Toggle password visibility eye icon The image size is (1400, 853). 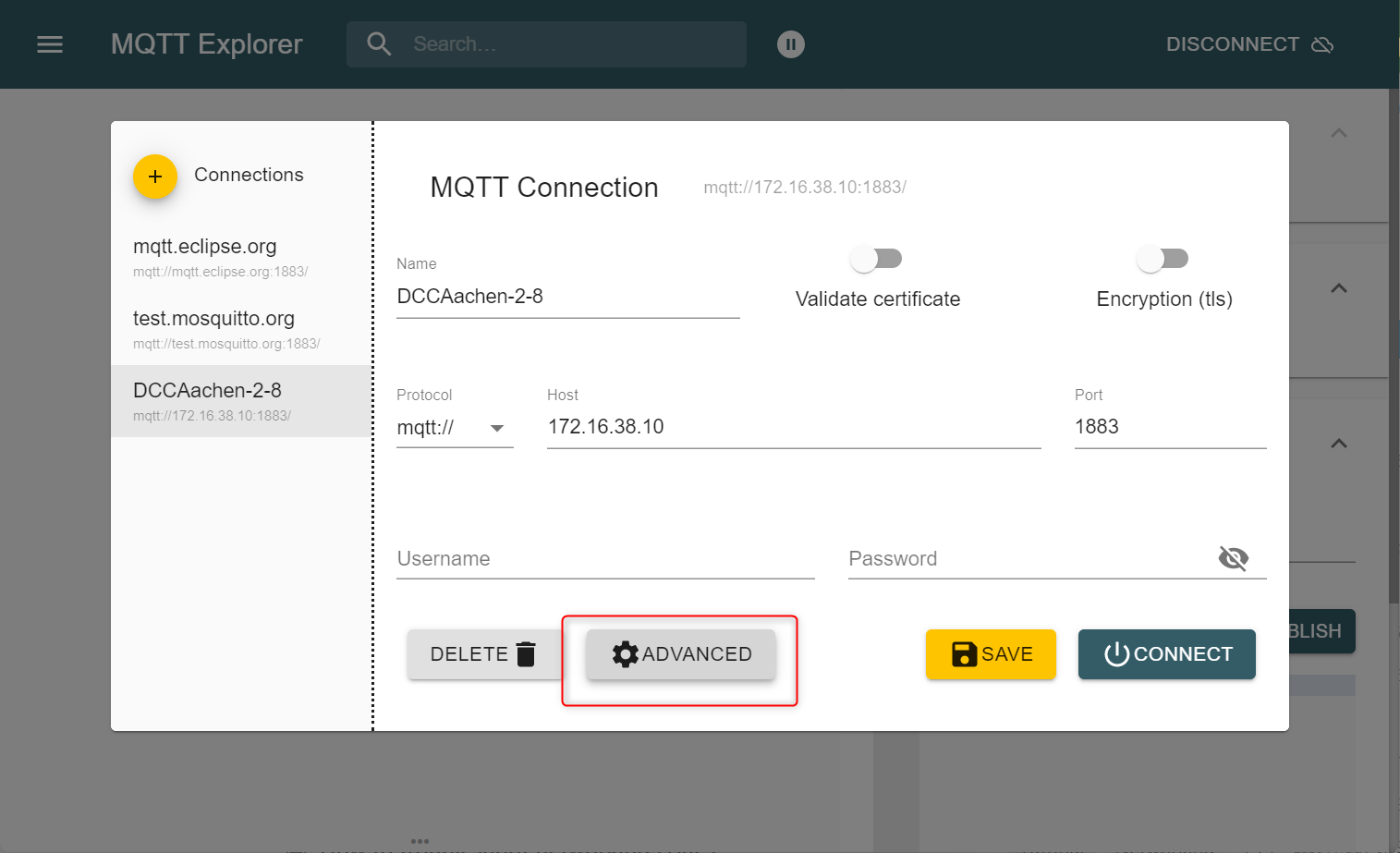[x=1234, y=558]
